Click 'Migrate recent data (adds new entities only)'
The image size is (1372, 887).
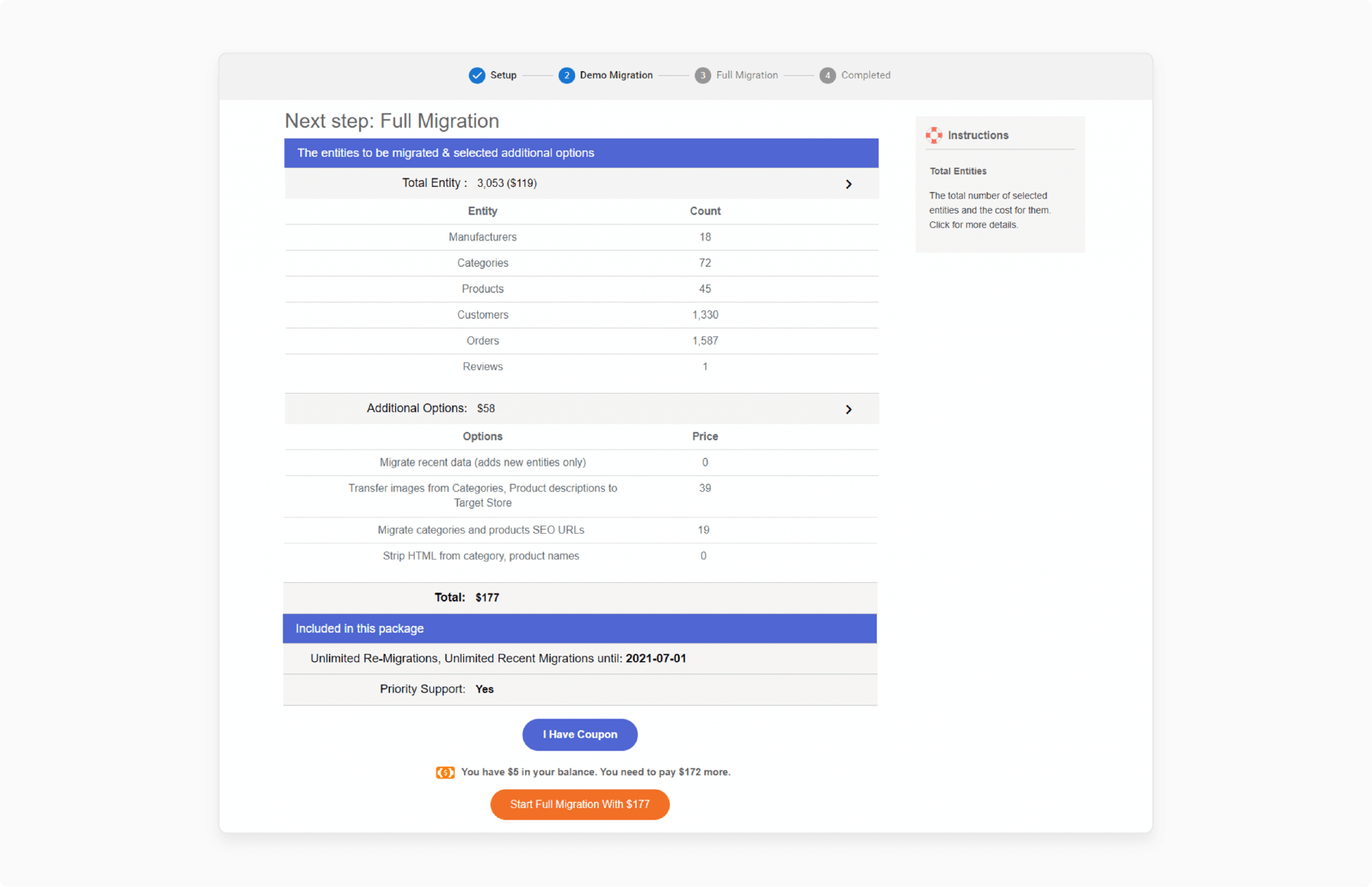[x=483, y=463]
